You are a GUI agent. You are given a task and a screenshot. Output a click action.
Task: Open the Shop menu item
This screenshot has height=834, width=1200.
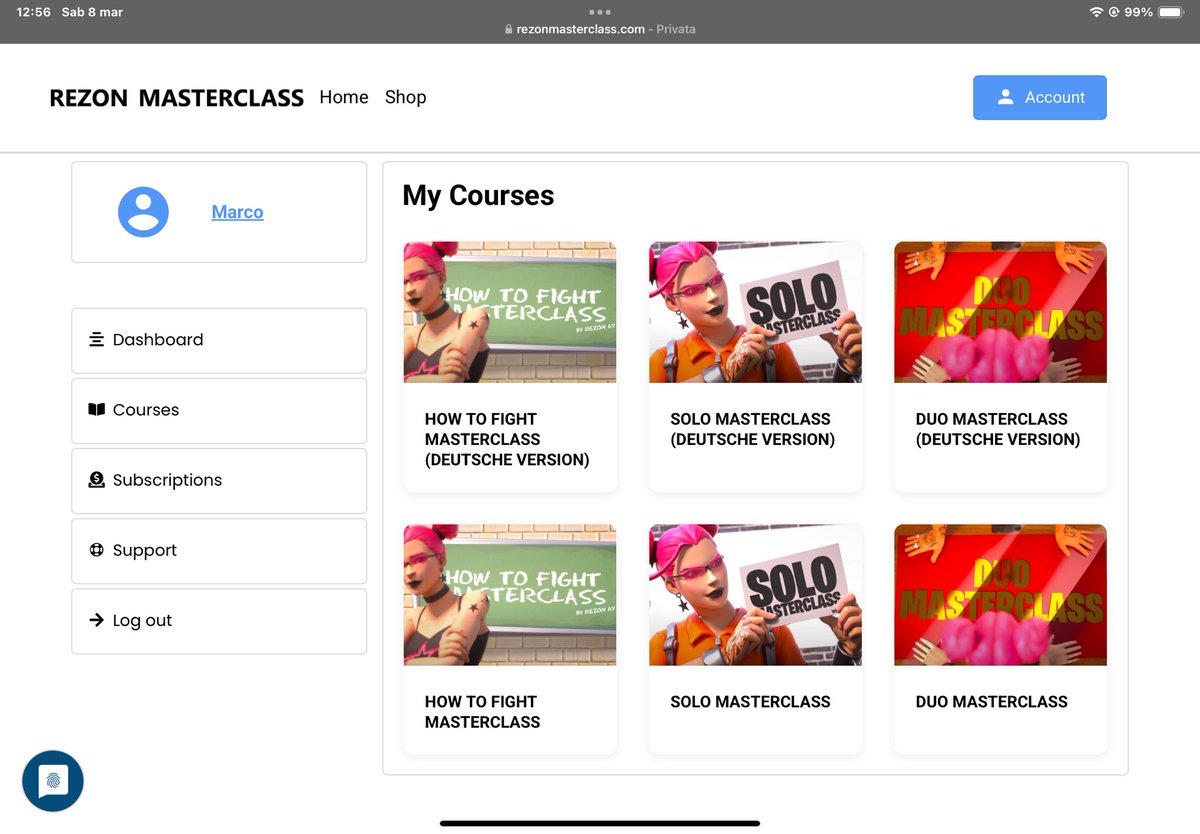tap(405, 97)
